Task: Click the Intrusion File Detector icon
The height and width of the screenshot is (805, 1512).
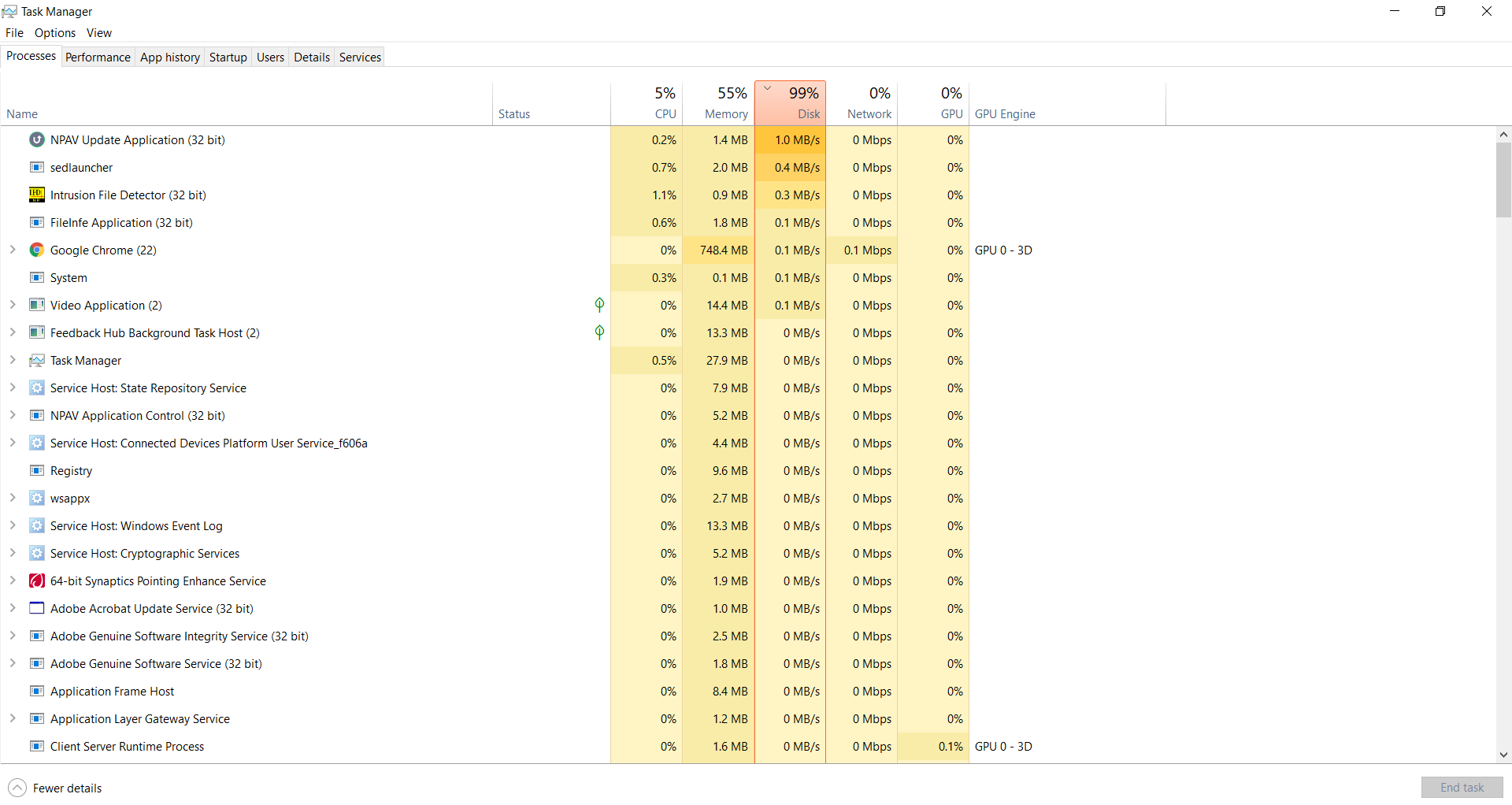Action: (x=36, y=195)
